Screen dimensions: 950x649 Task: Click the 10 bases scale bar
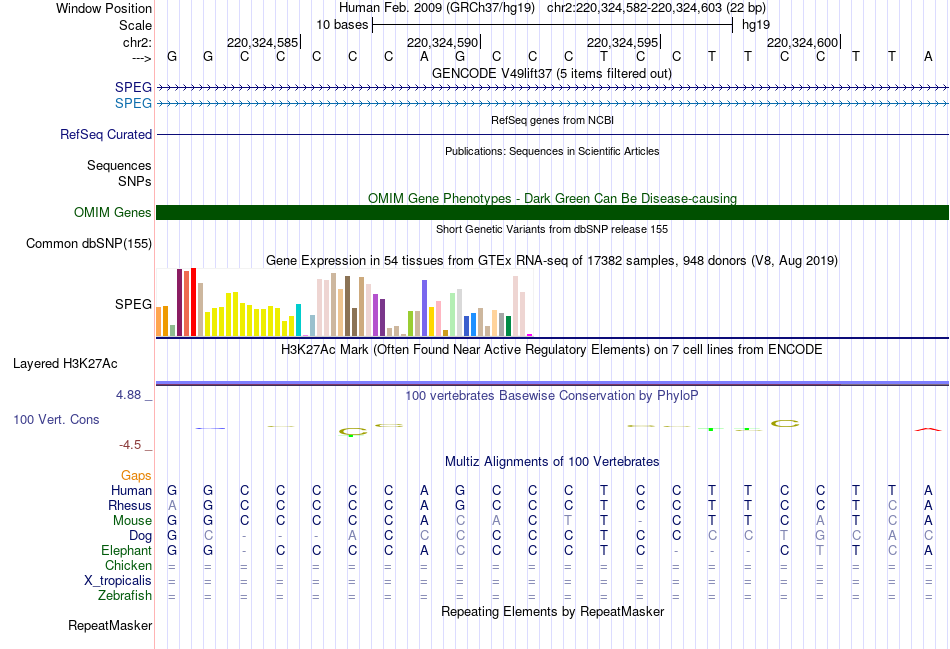(552, 25)
